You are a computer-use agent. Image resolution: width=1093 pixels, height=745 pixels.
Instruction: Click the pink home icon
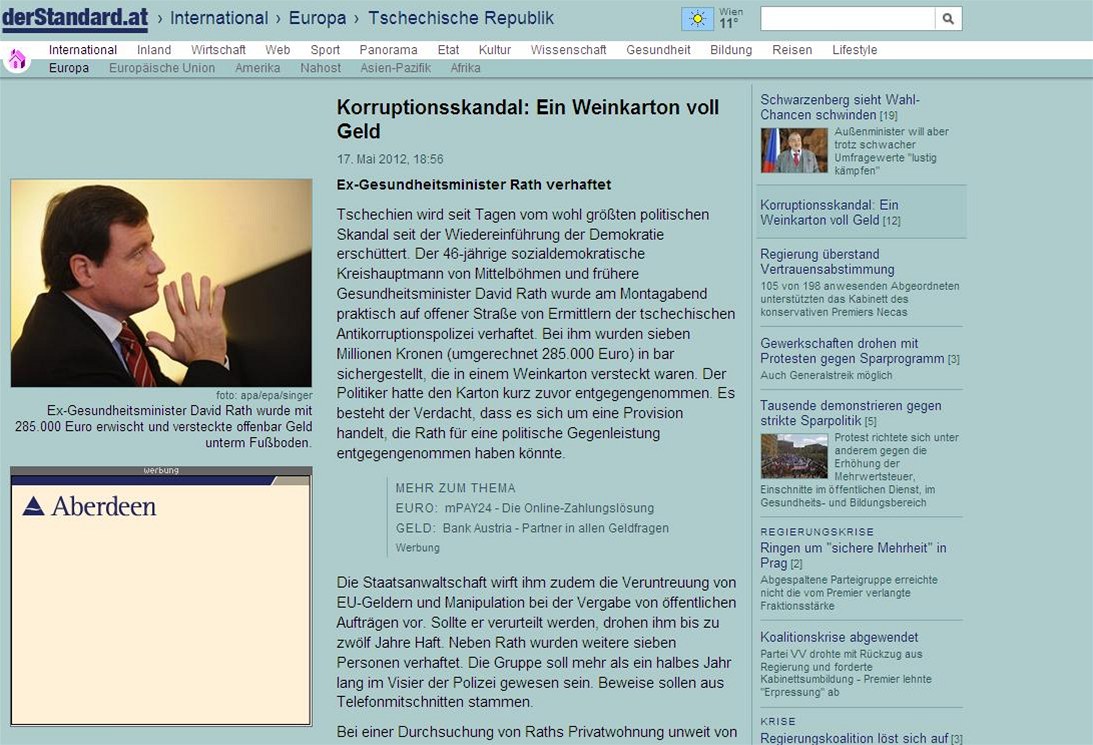16,60
